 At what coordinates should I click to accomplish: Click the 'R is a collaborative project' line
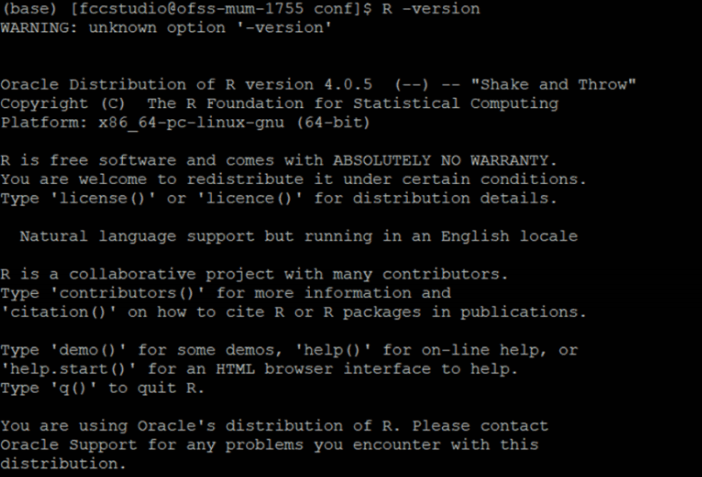pyautogui.click(x=254, y=274)
